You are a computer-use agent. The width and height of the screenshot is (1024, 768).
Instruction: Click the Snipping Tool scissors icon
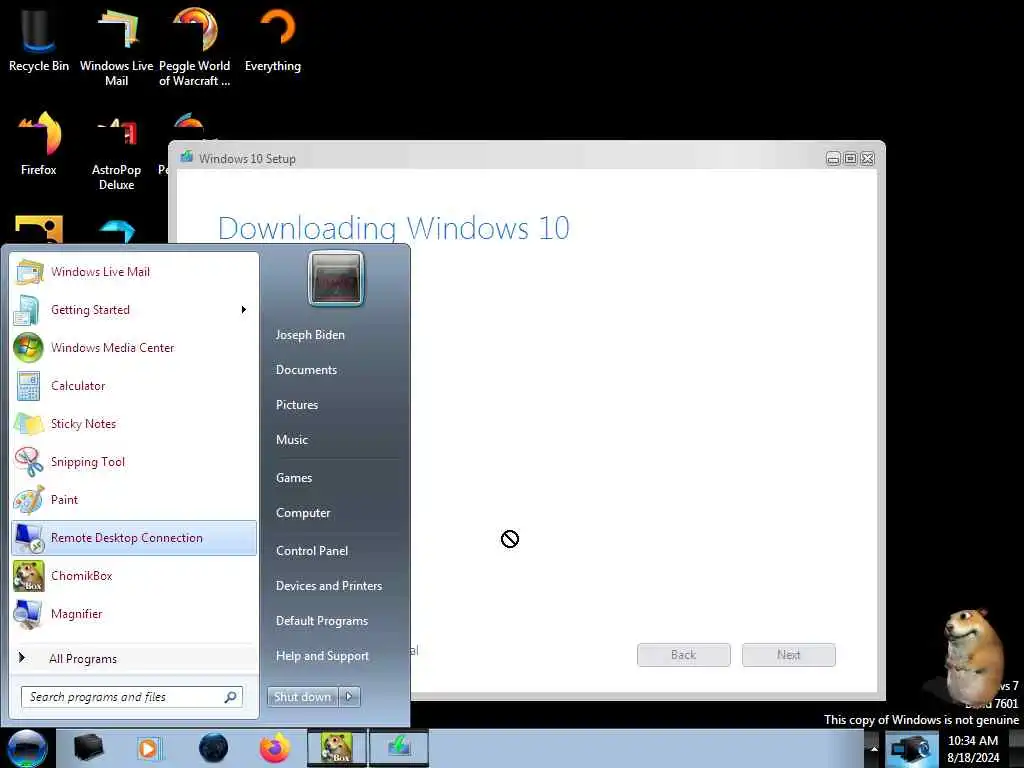(x=29, y=461)
